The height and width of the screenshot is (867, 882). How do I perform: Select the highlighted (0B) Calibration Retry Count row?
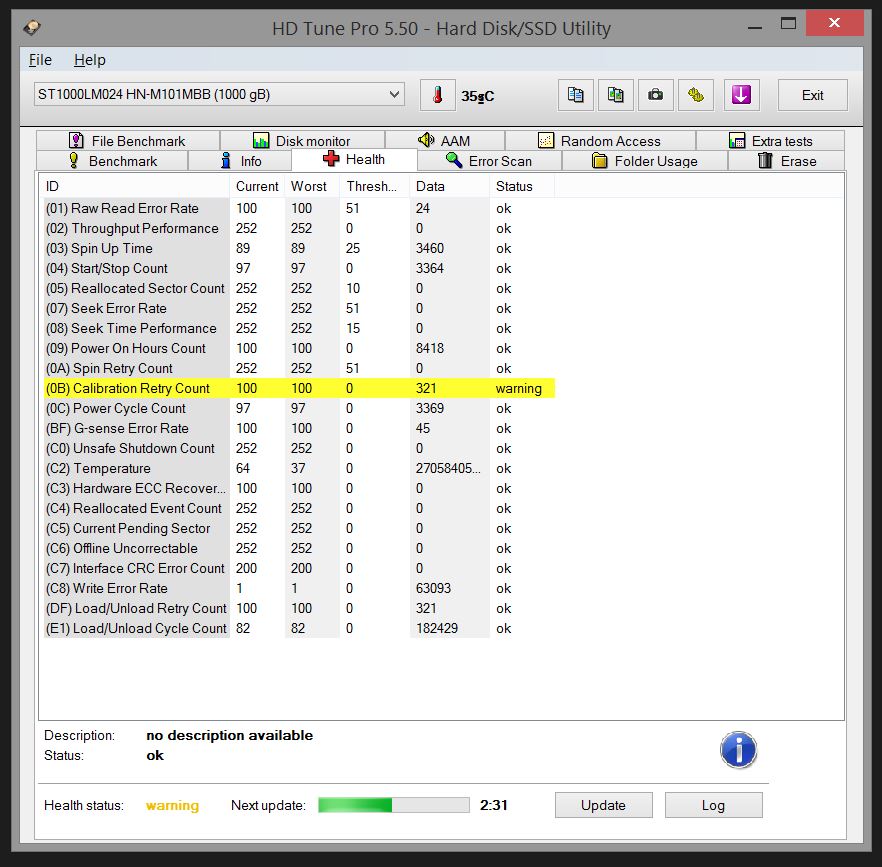click(x=299, y=388)
